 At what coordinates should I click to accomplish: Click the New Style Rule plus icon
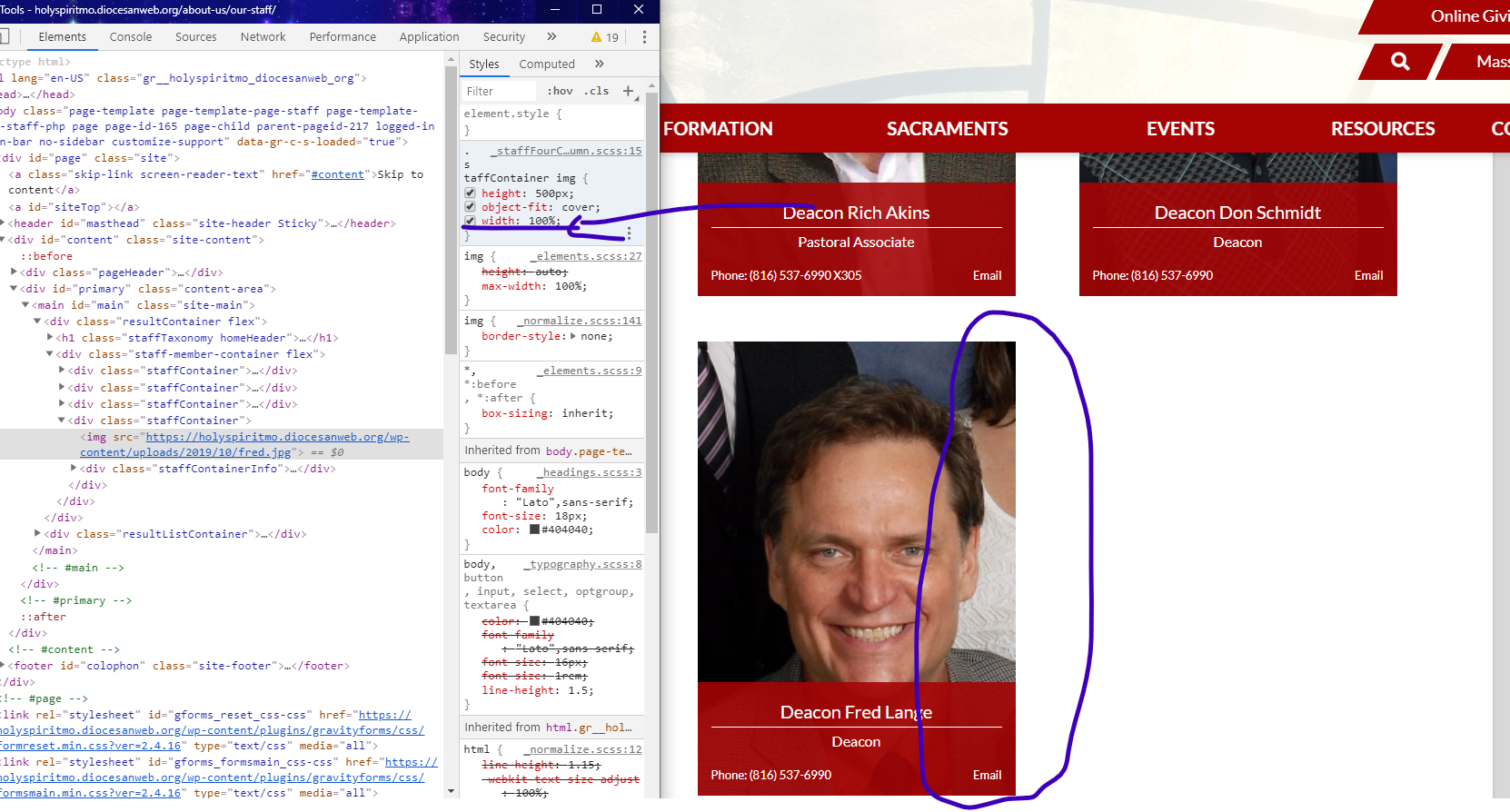tap(628, 91)
